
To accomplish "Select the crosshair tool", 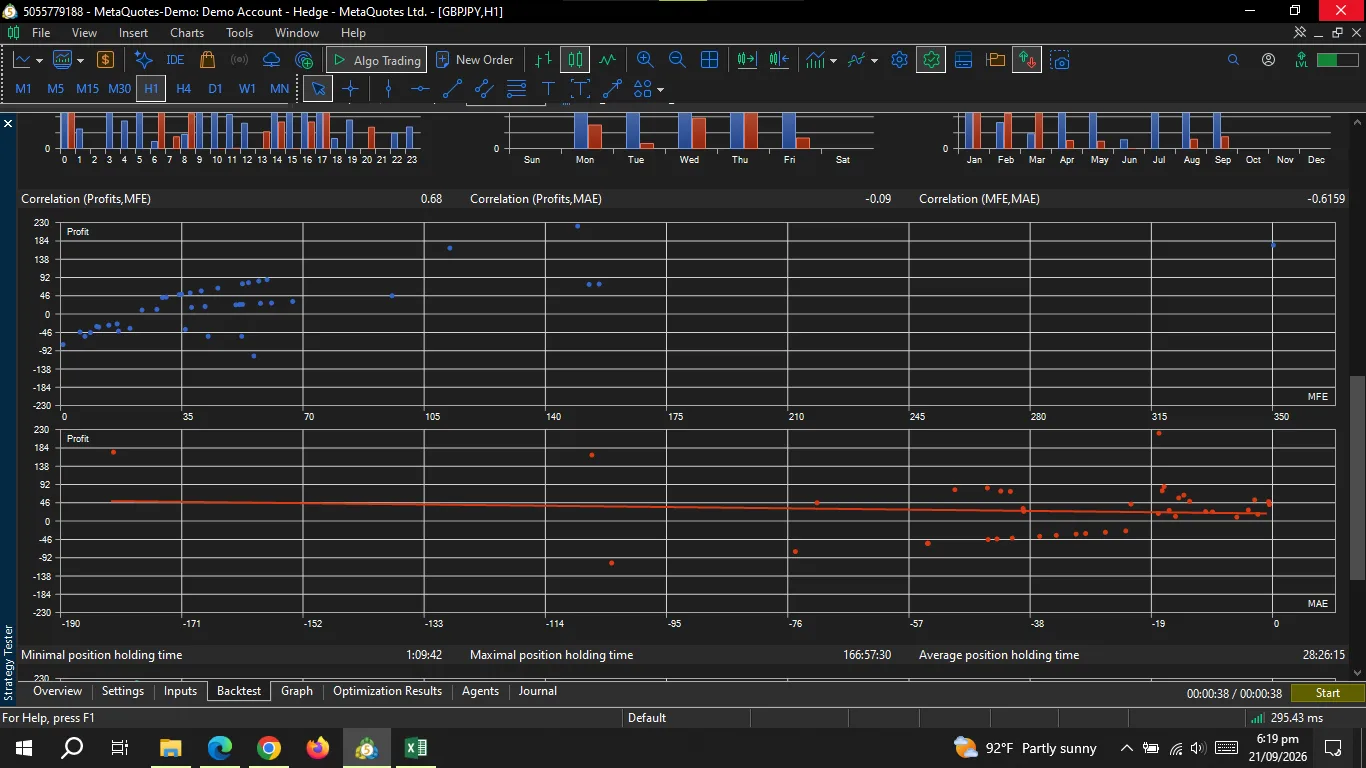I will [350, 89].
